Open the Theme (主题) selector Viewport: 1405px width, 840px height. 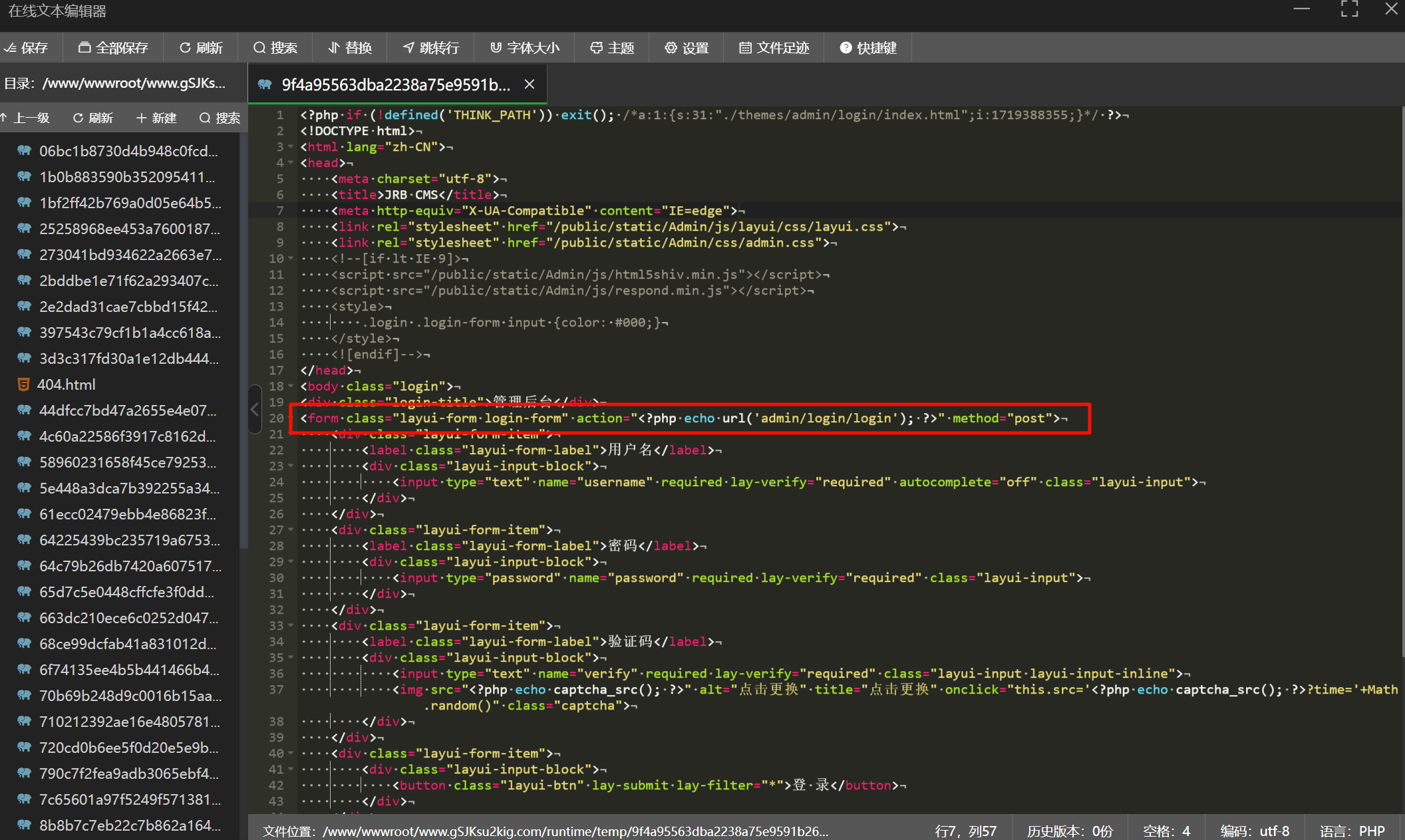click(x=612, y=48)
